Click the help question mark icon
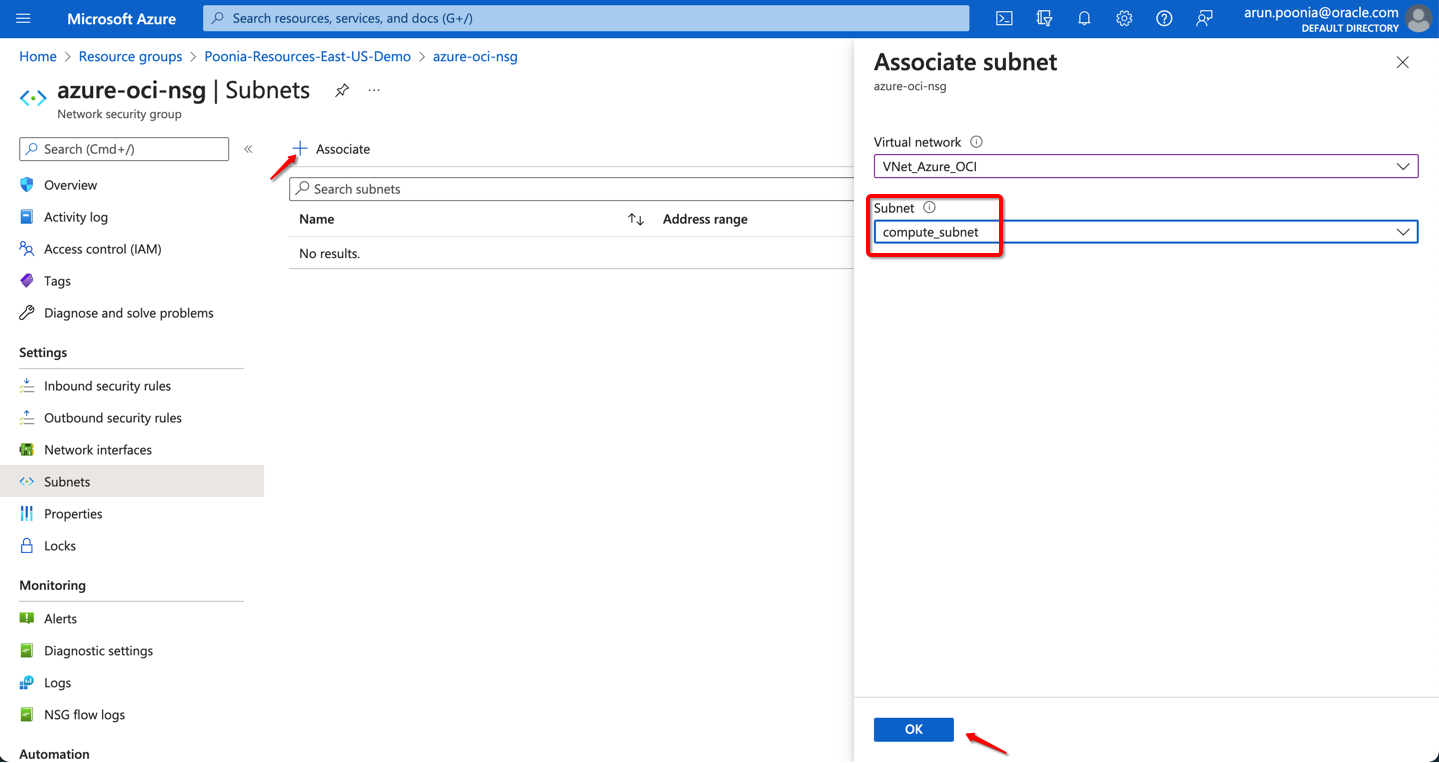 [x=1164, y=18]
